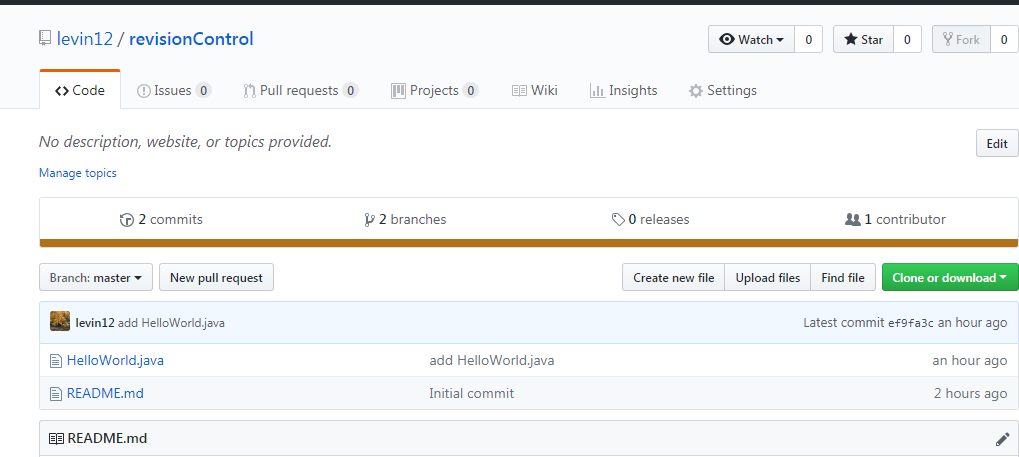1019x457 pixels.
Task: Open the README.md file in the file list
Action: pyautogui.click(x=105, y=393)
